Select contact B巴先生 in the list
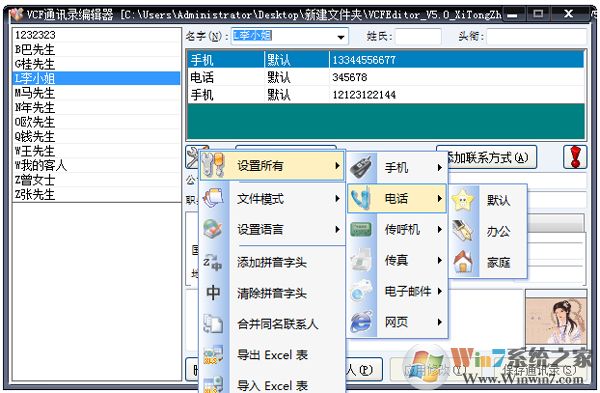The width and height of the screenshot is (600, 393). tap(97, 49)
